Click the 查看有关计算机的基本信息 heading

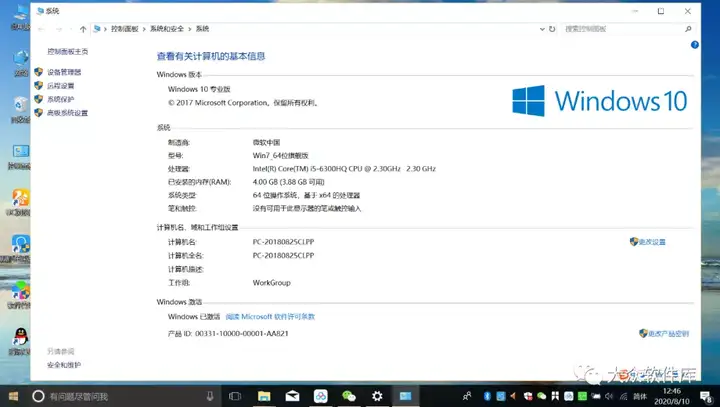tap(211, 57)
